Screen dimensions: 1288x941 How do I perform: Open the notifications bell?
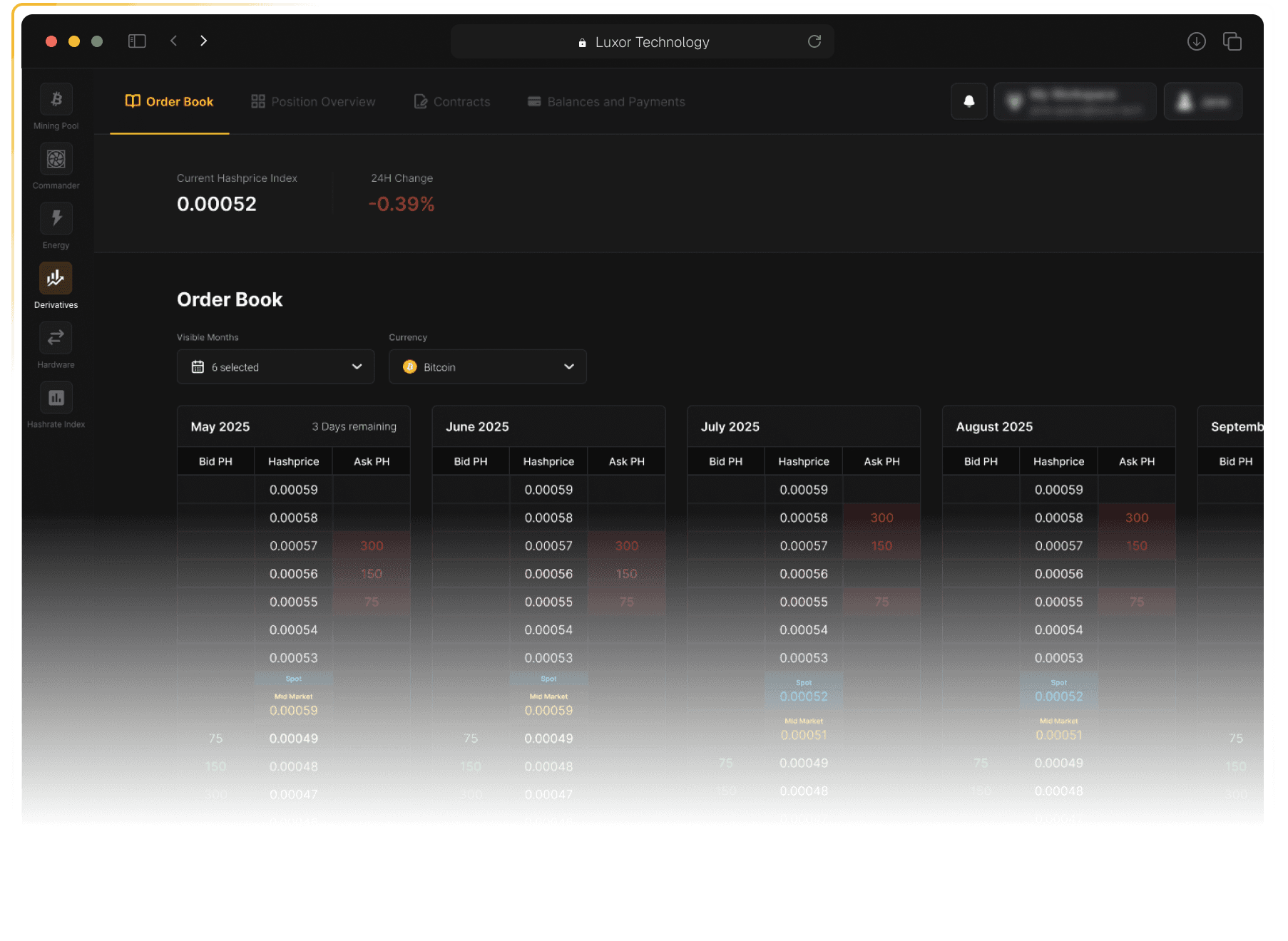[x=968, y=101]
